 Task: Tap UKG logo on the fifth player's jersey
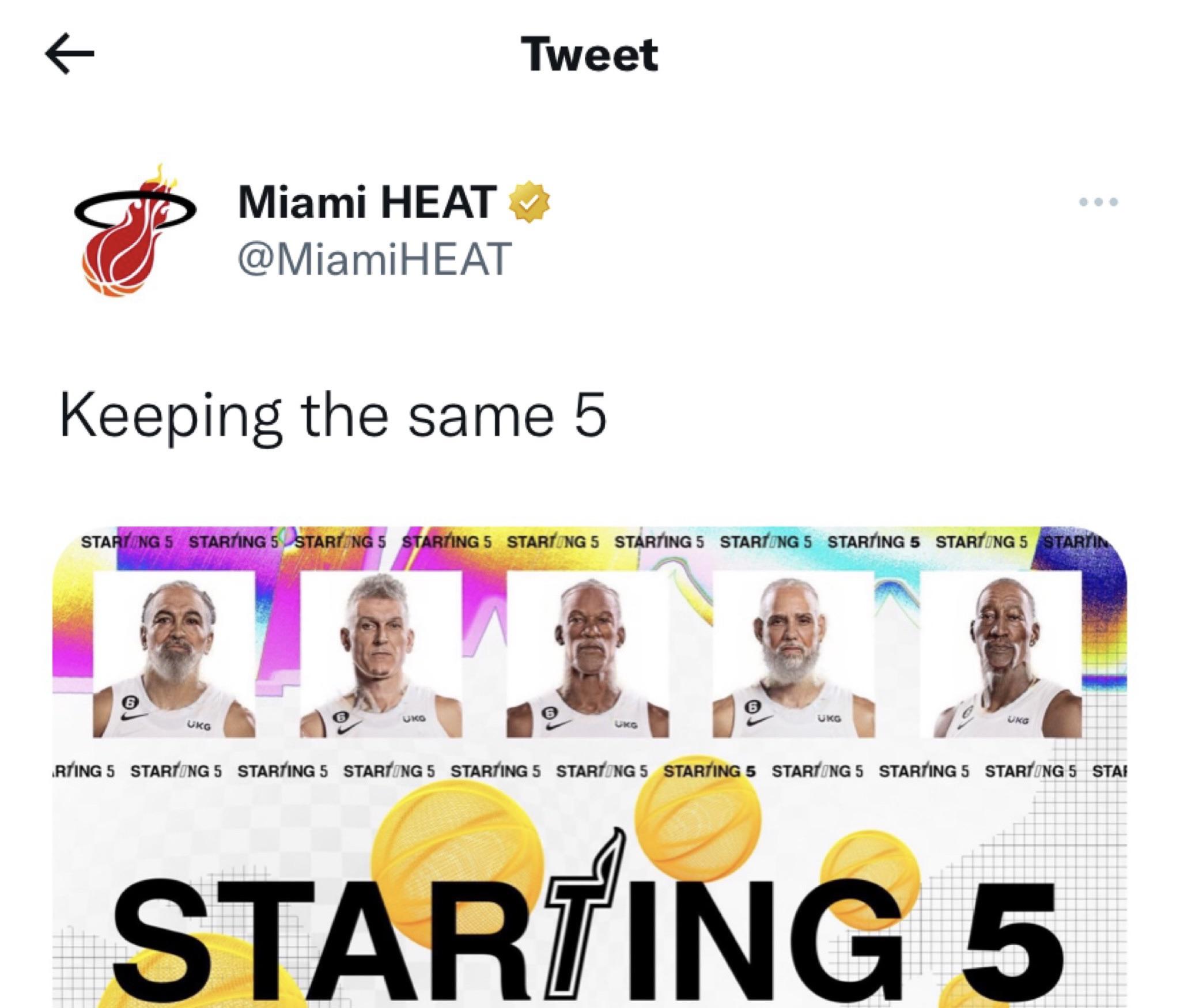point(1016,720)
